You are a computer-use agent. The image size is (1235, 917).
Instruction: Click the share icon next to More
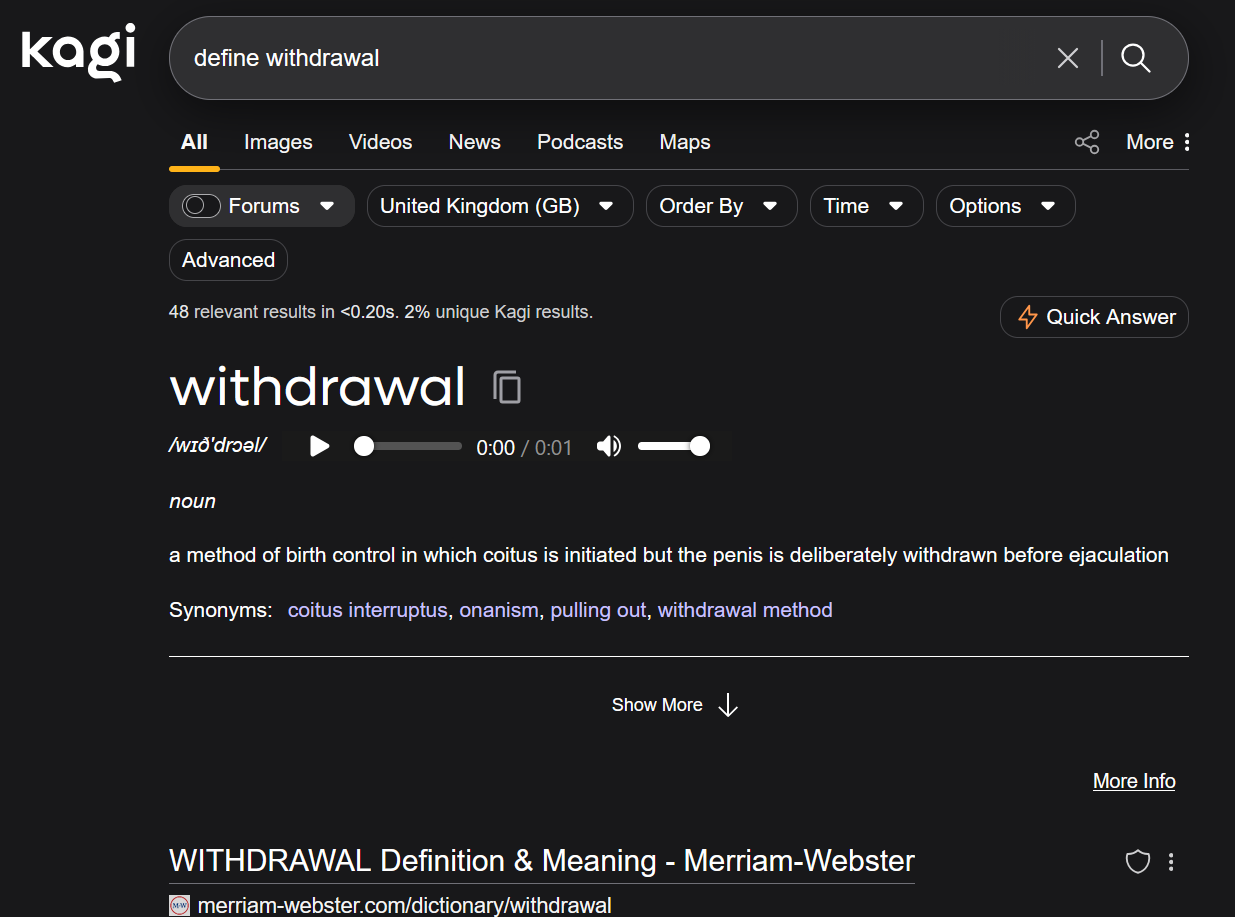click(1086, 142)
